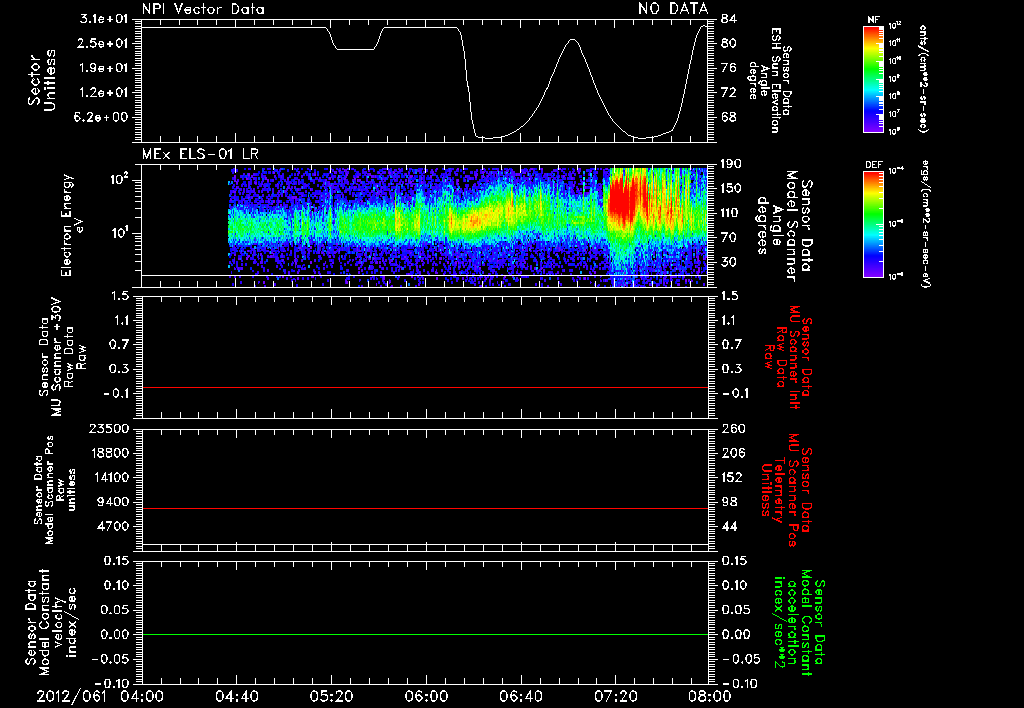The image size is (1024, 708).
Task: Select the 'ESH Sun Elevation Angle' axis title
Action: [x=770, y=80]
